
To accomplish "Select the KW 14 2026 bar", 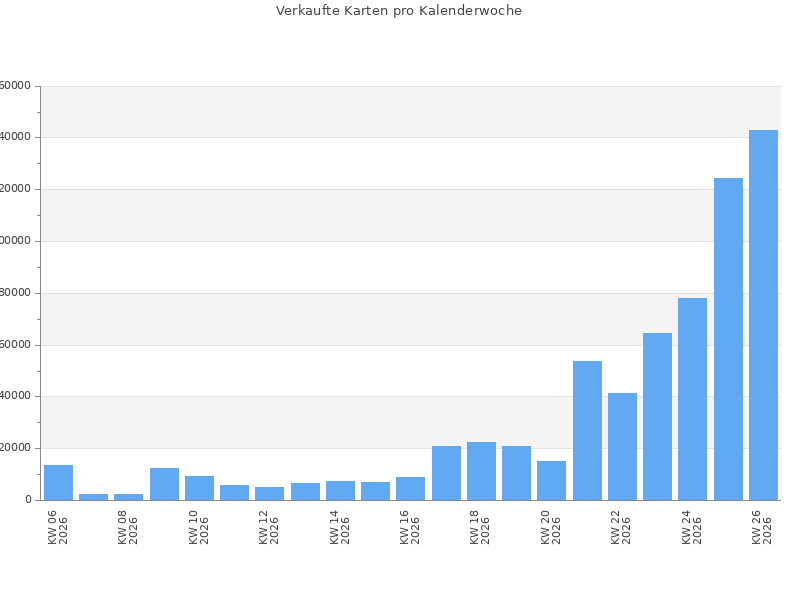I will (340, 491).
